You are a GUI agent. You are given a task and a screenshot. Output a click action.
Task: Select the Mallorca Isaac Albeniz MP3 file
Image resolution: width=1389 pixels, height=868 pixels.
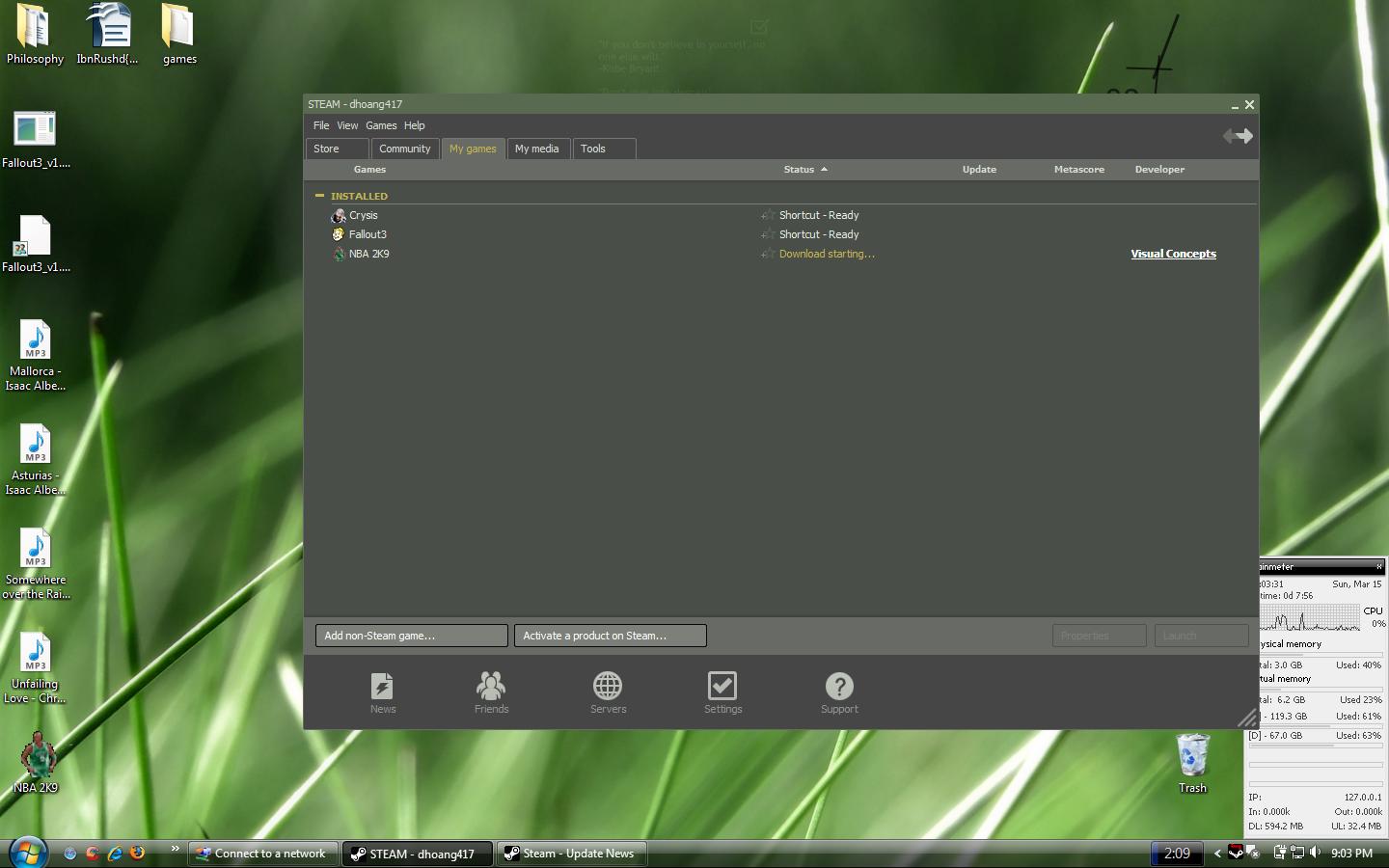pyautogui.click(x=35, y=356)
